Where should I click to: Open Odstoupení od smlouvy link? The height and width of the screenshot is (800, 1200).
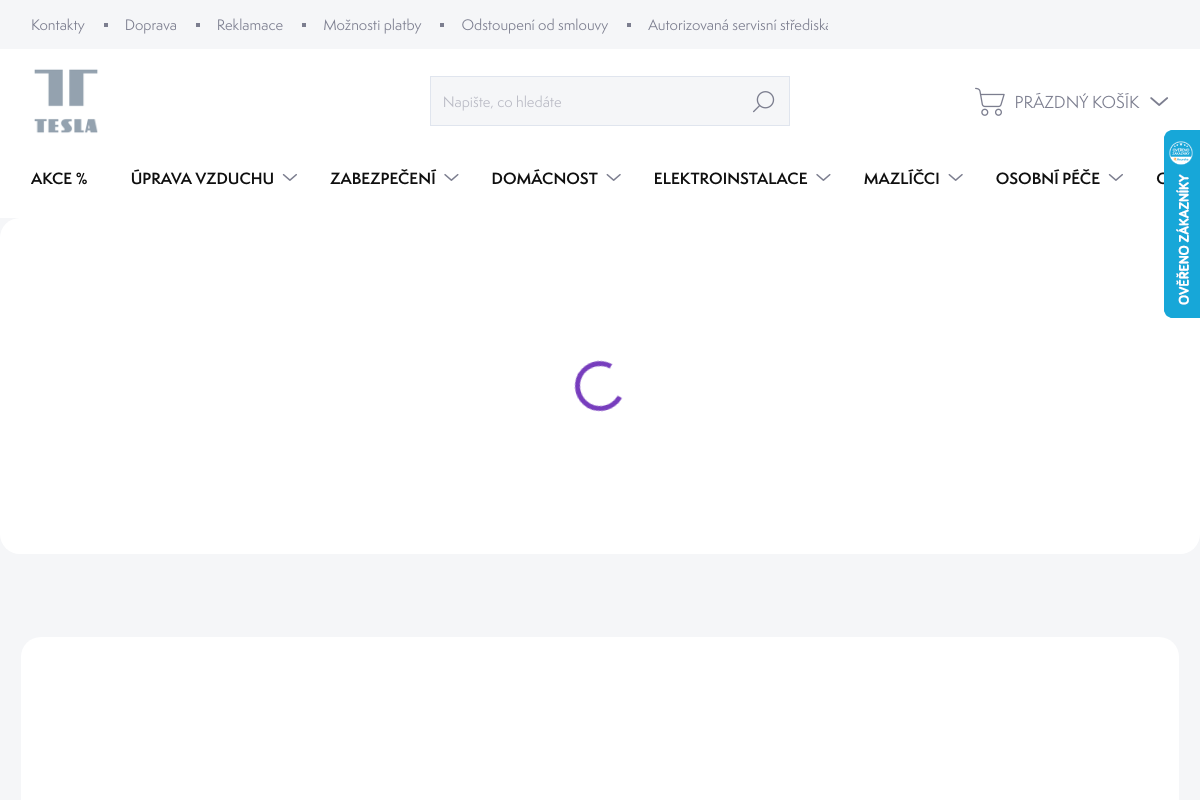[x=534, y=25]
